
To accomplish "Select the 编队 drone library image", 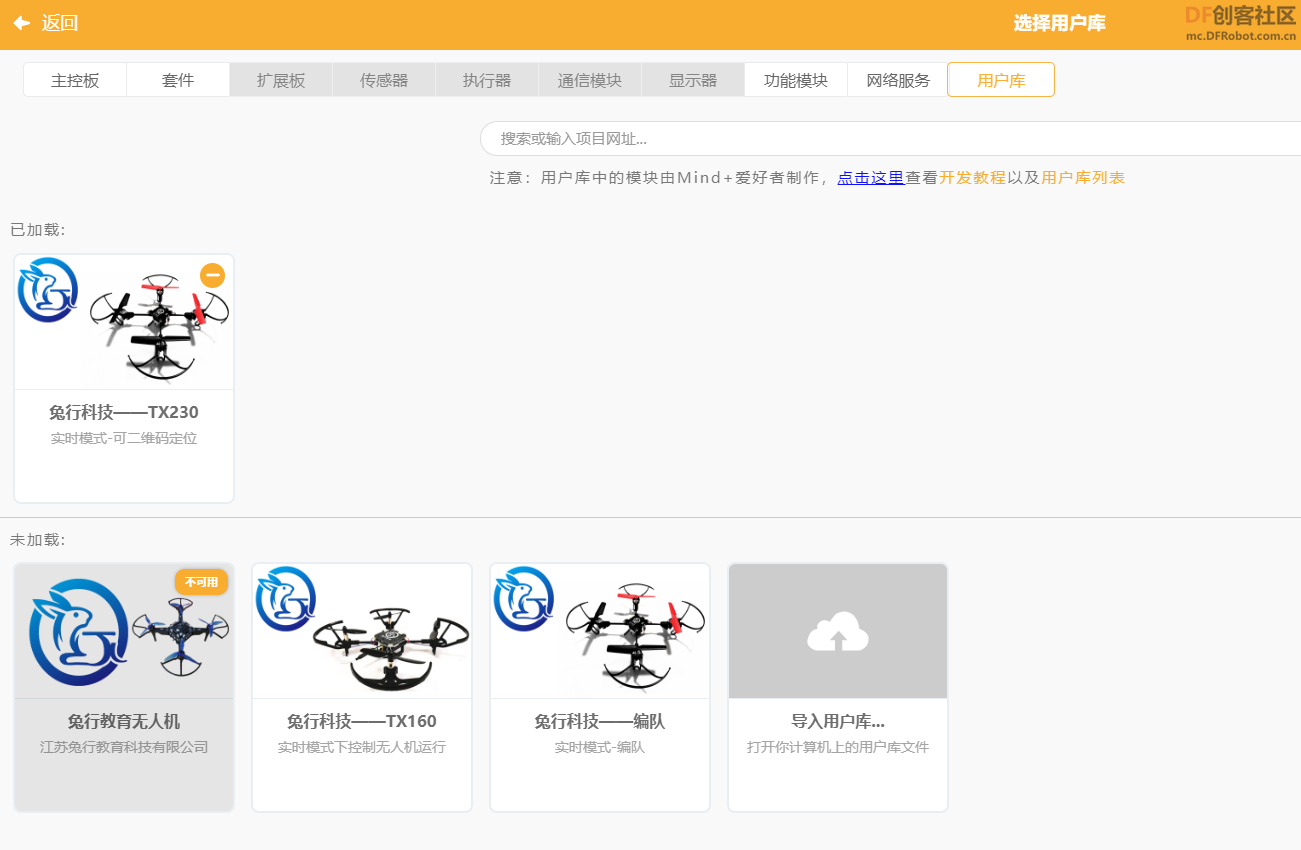I will [x=600, y=631].
